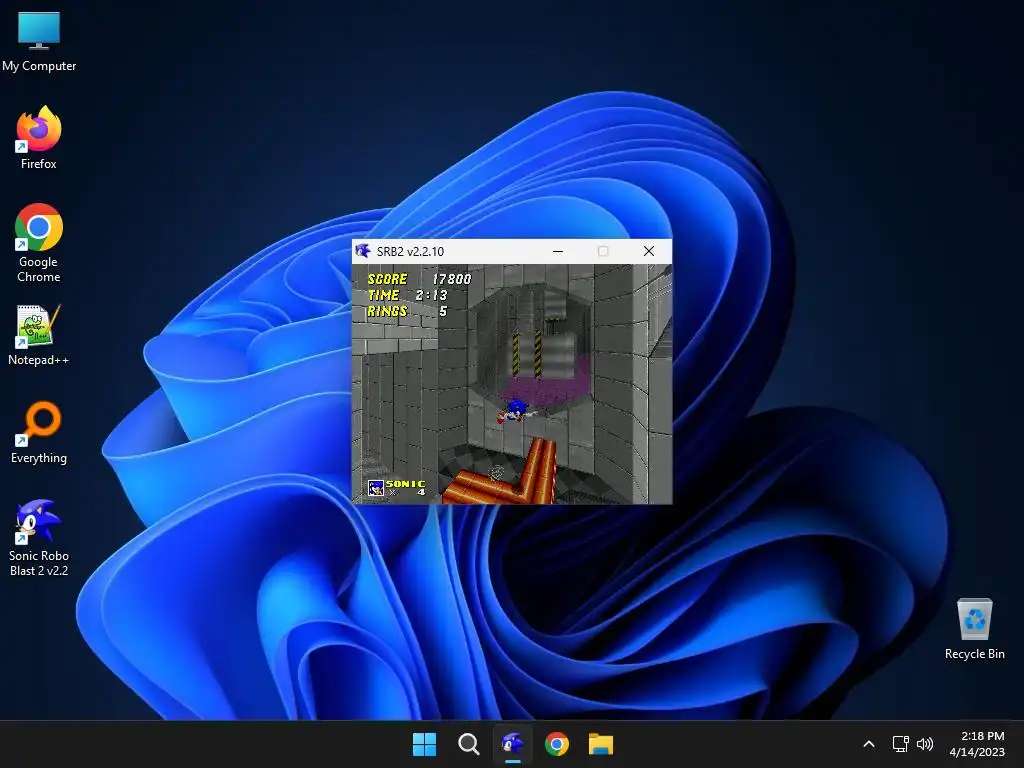Select the Notepad++ desktop shortcut
Screen dimensions: 1024x768
39,335
